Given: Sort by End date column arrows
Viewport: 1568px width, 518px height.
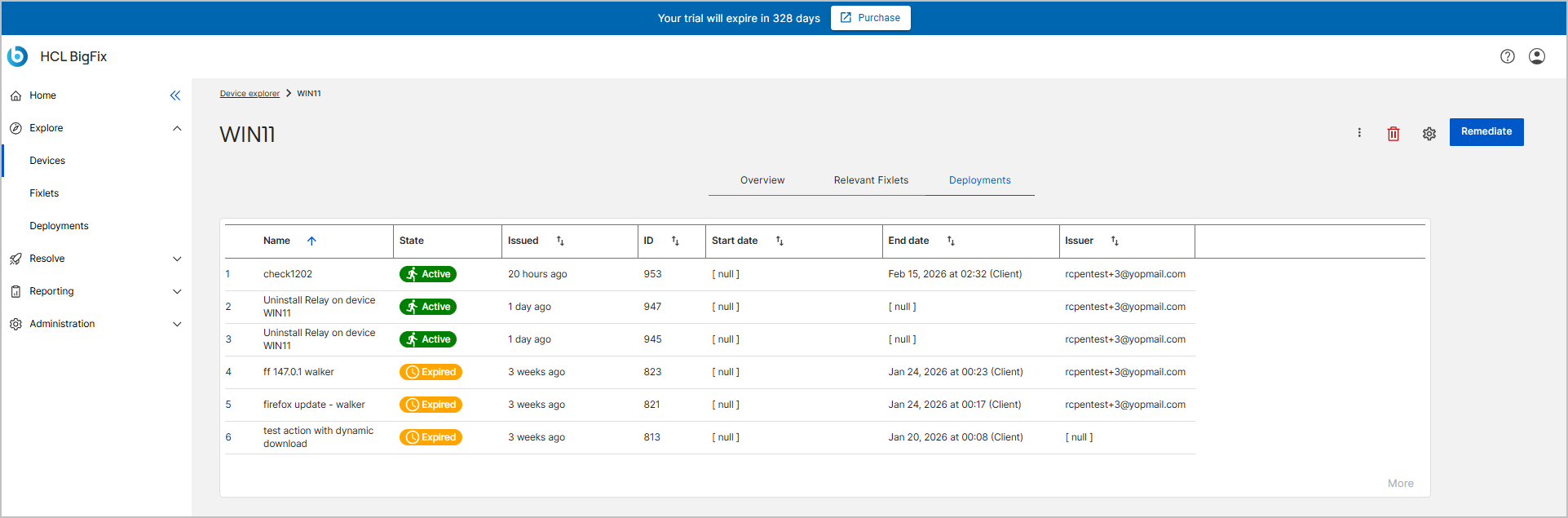Looking at the screenshot, I should [951, 241].
